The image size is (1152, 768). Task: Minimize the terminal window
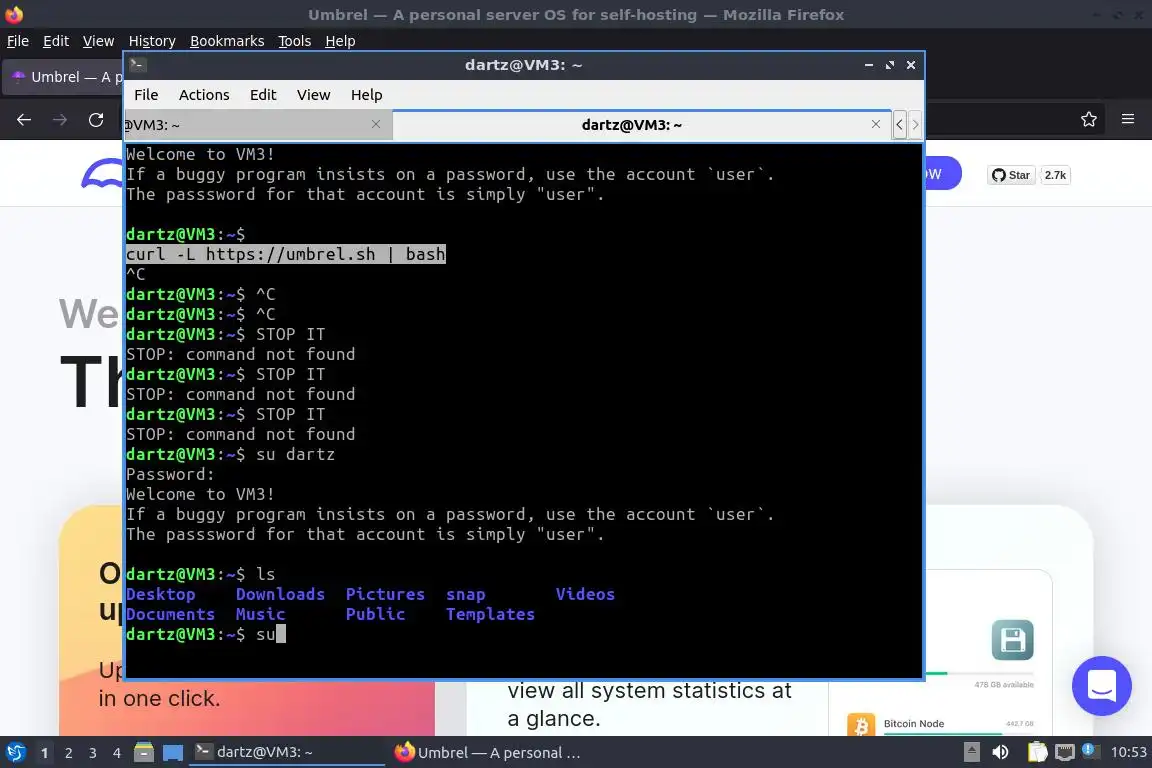pyautogui.click(x=868, y=65)
